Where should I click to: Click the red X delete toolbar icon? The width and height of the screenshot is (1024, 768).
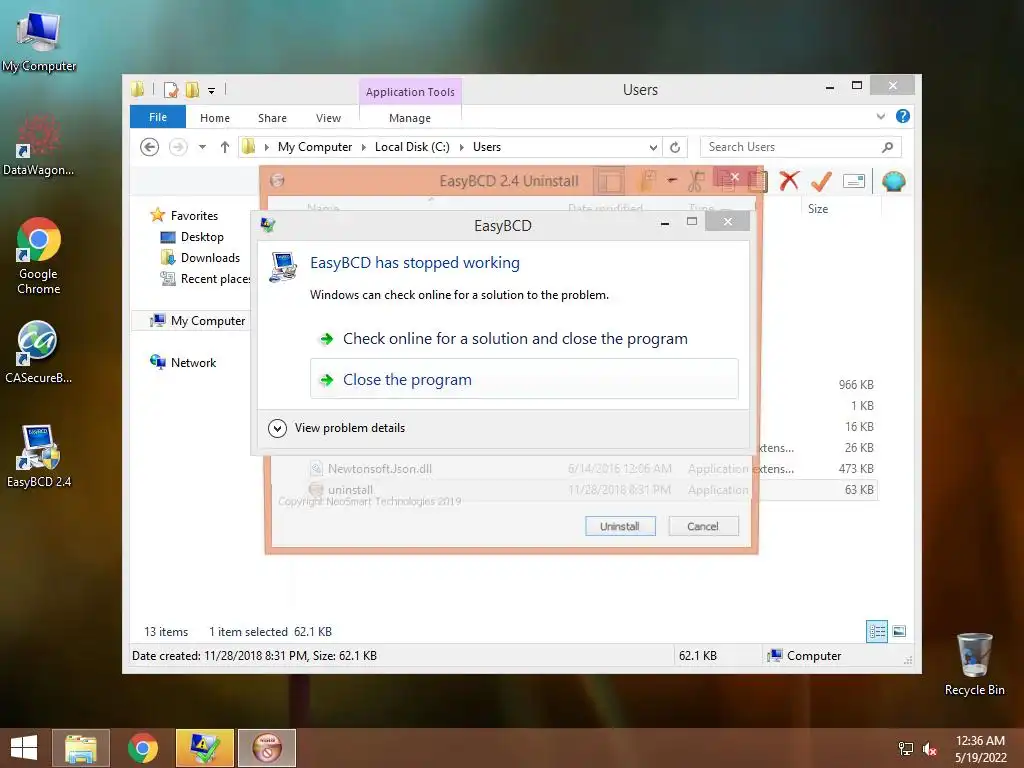pyautogui.click(x=789, y=181)
